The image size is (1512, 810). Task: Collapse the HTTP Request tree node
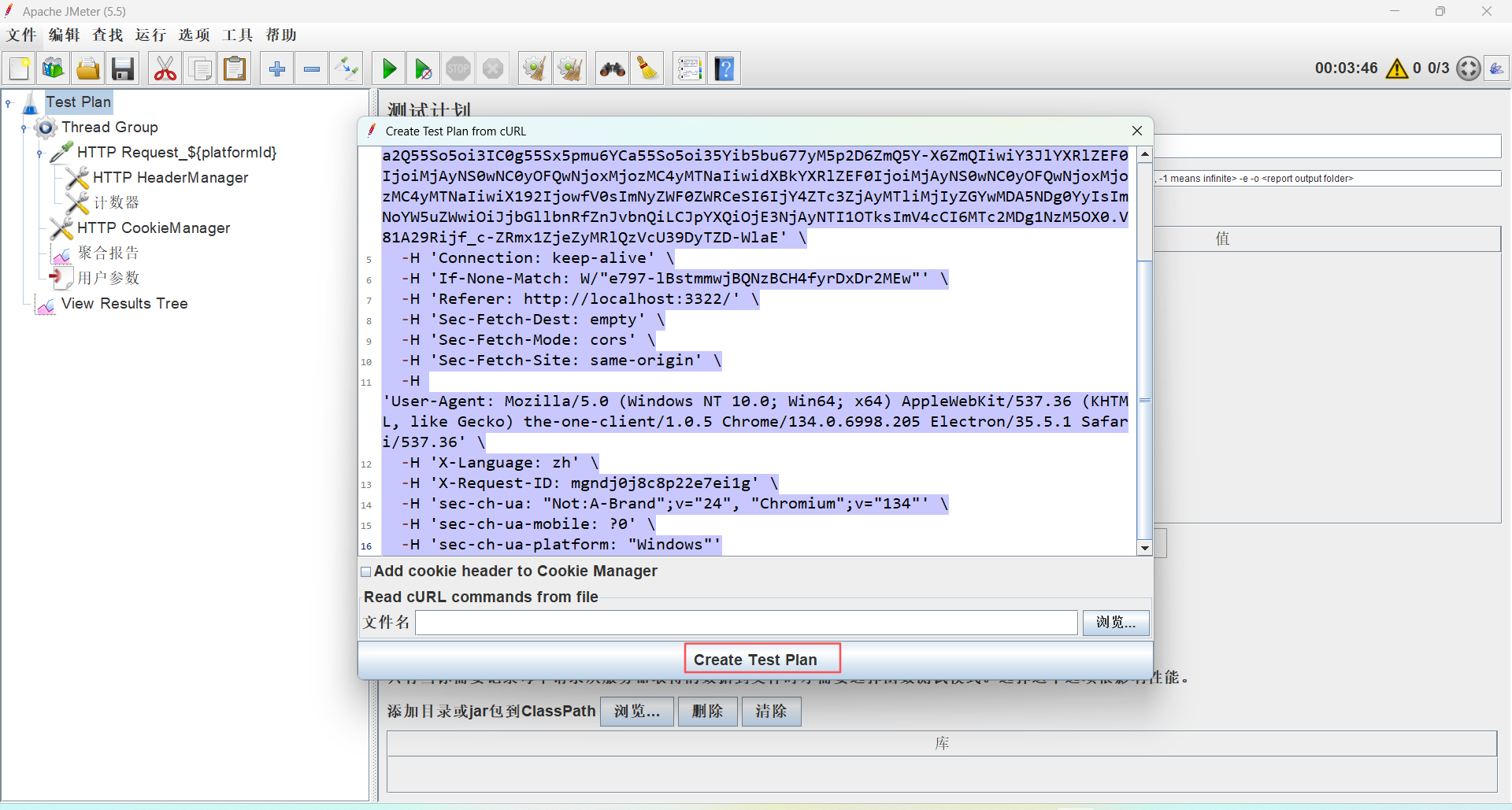pyautogui.click(x=40, y=153)
